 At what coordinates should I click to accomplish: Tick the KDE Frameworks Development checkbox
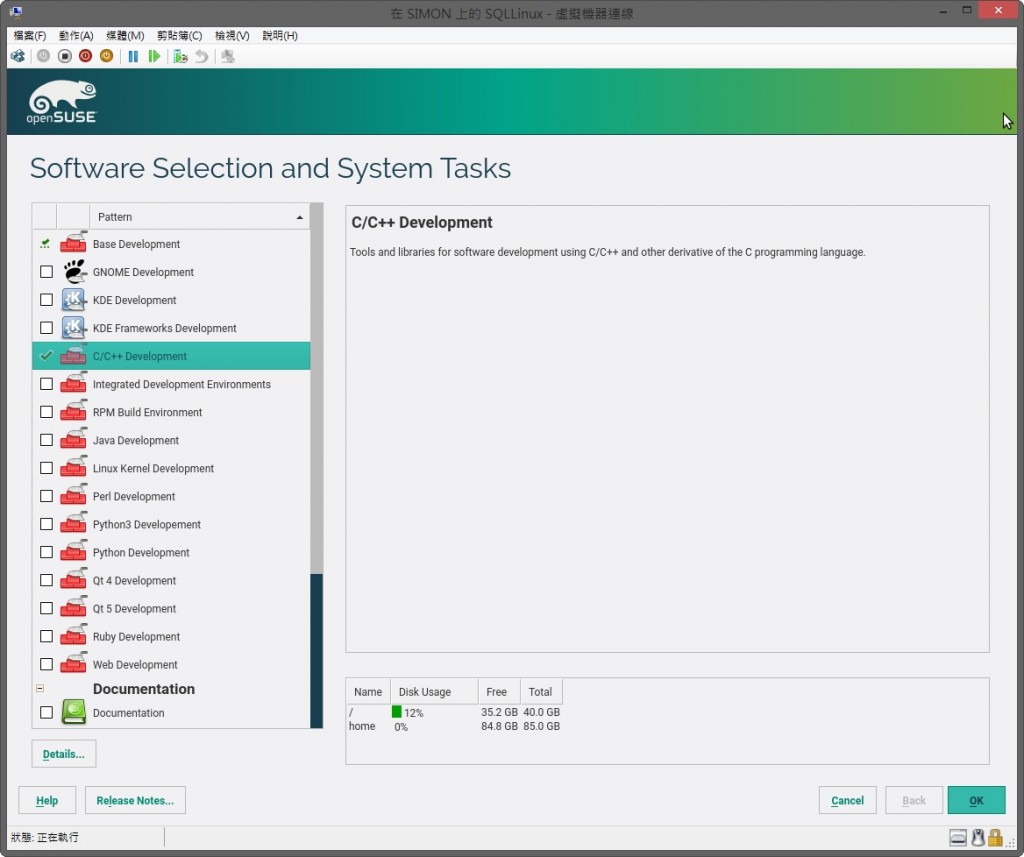pos(46,327)
